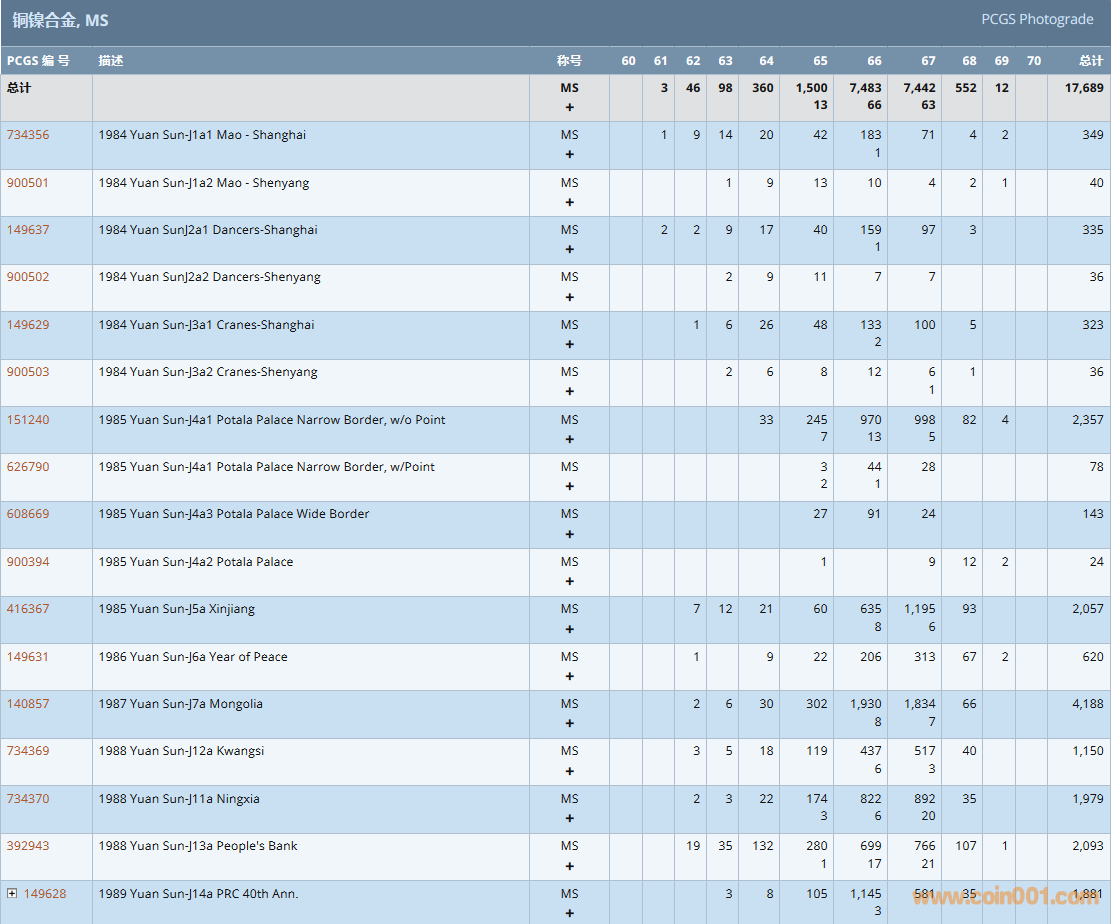The height and width of the screenshot is (924, 1112).
Task: Click the 1987 Yuan Sun-J7a Mongolia description
Action: pyautogui.click(x=181, y=704)
